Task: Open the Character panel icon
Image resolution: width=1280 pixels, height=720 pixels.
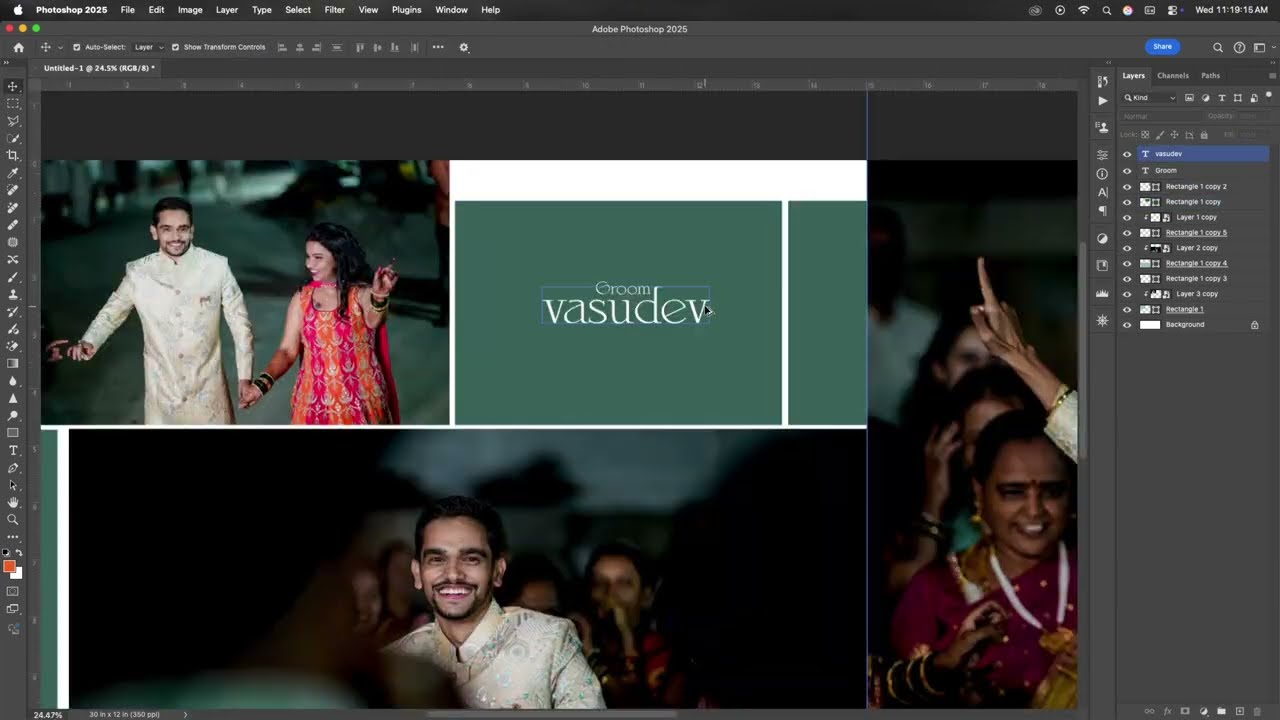Action: pyautogui.click(x=1102, y=192)
